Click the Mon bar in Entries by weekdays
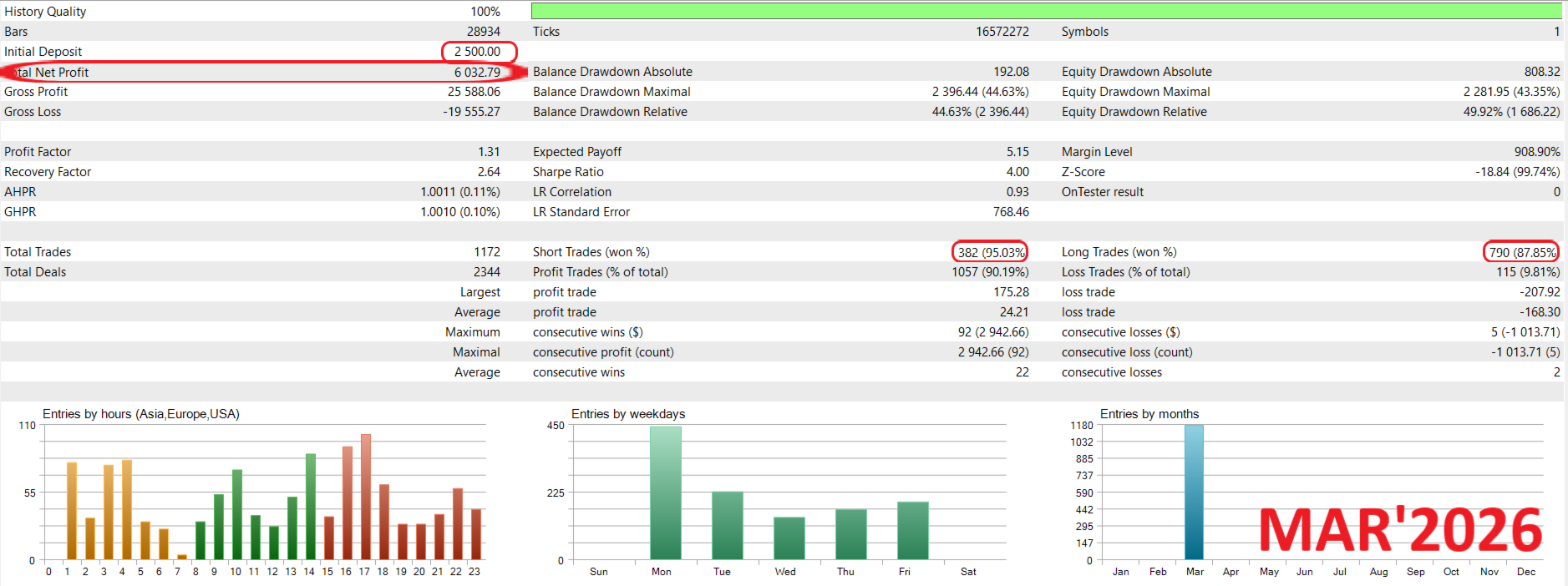This screenshot has width=1568, height=586. tap(666, 493)
